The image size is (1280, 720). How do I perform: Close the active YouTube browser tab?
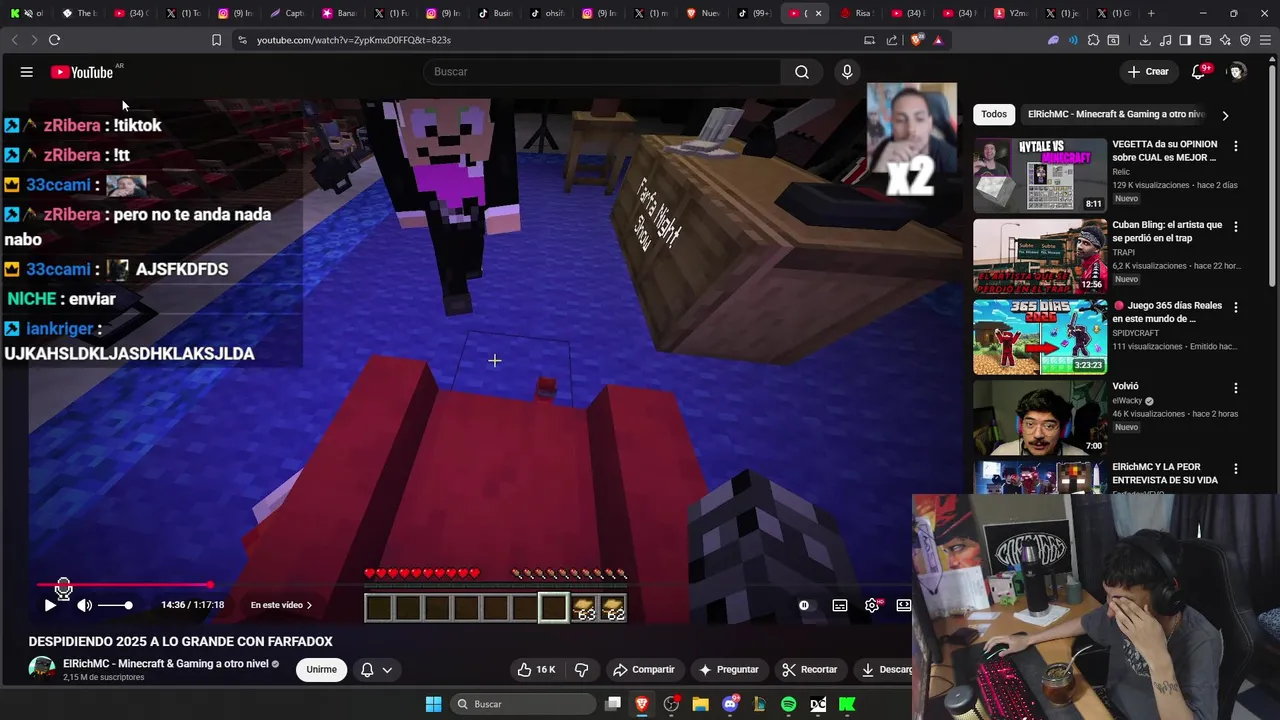pyautogui.click(x=819, y=13)
